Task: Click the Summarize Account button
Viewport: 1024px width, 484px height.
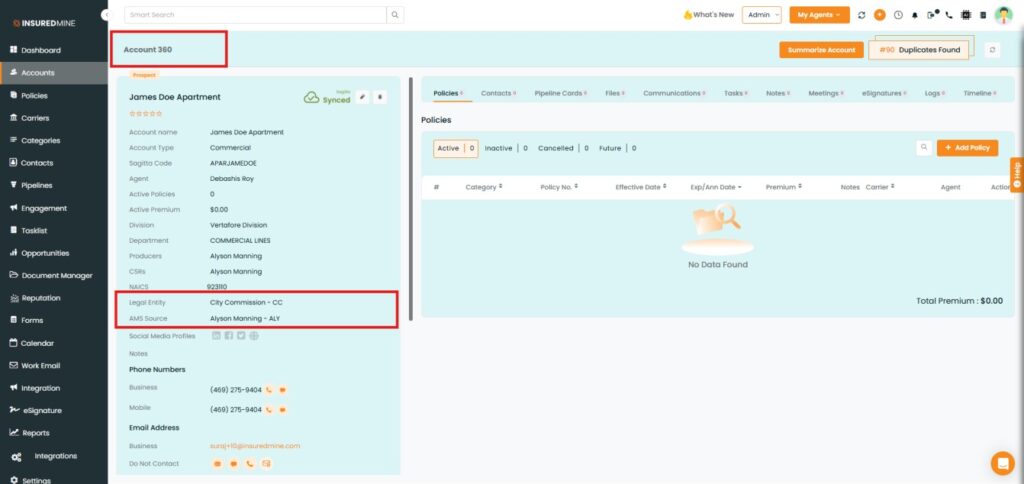Action: (x=821, y=50)
